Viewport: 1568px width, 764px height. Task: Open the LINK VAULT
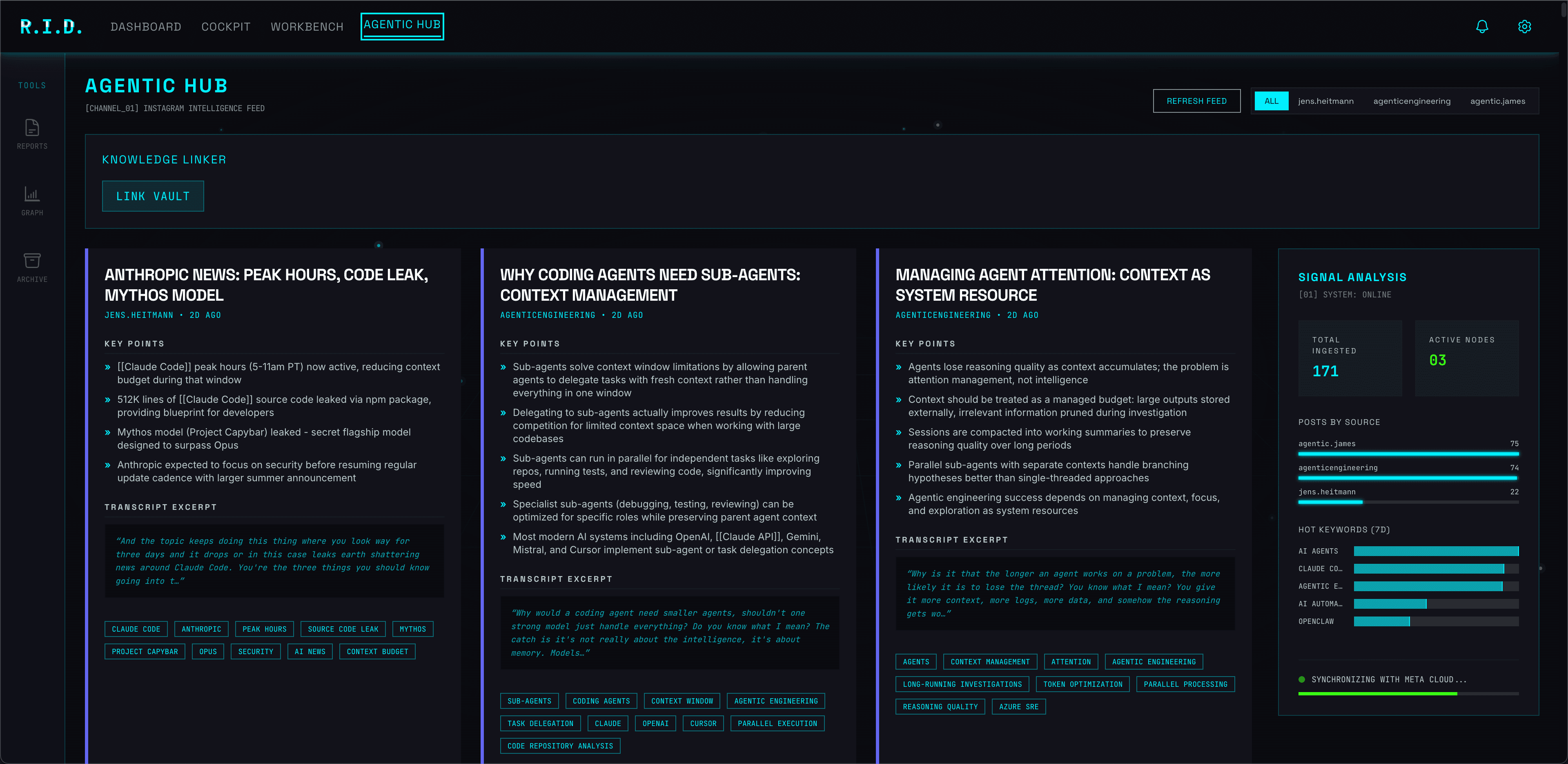tap(153, 196)
